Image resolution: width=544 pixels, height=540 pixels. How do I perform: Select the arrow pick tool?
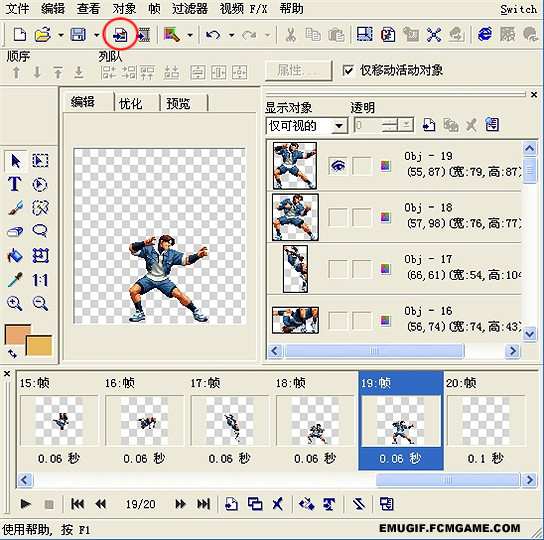(x=15, y=161)
